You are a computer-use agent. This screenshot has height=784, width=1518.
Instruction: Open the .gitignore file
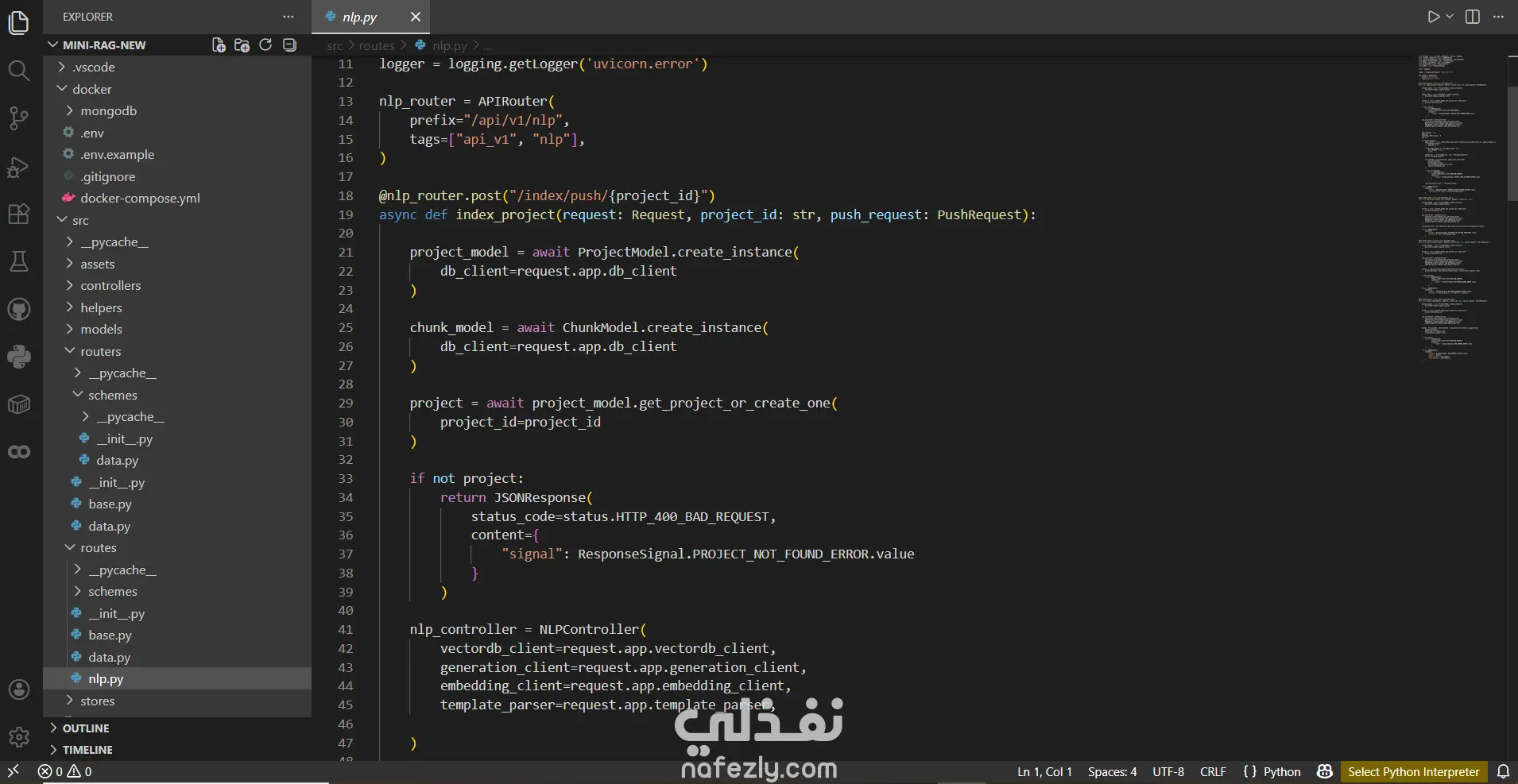coord(177,176)
